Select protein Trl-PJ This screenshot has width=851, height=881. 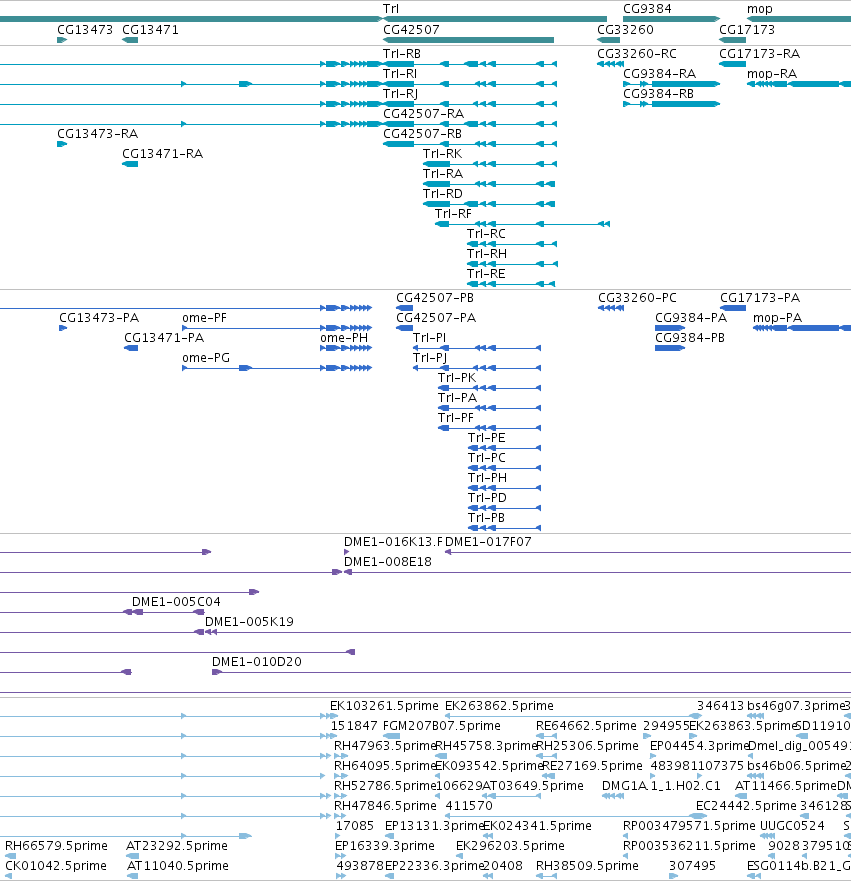(x=430, y=357)
